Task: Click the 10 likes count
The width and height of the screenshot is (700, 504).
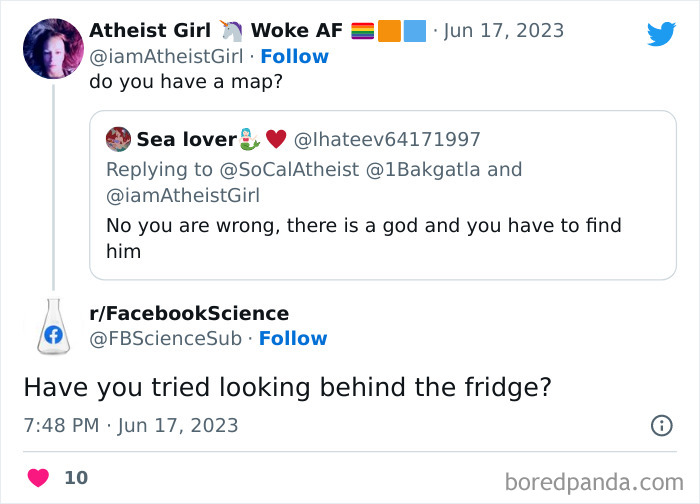Action: 76,478
